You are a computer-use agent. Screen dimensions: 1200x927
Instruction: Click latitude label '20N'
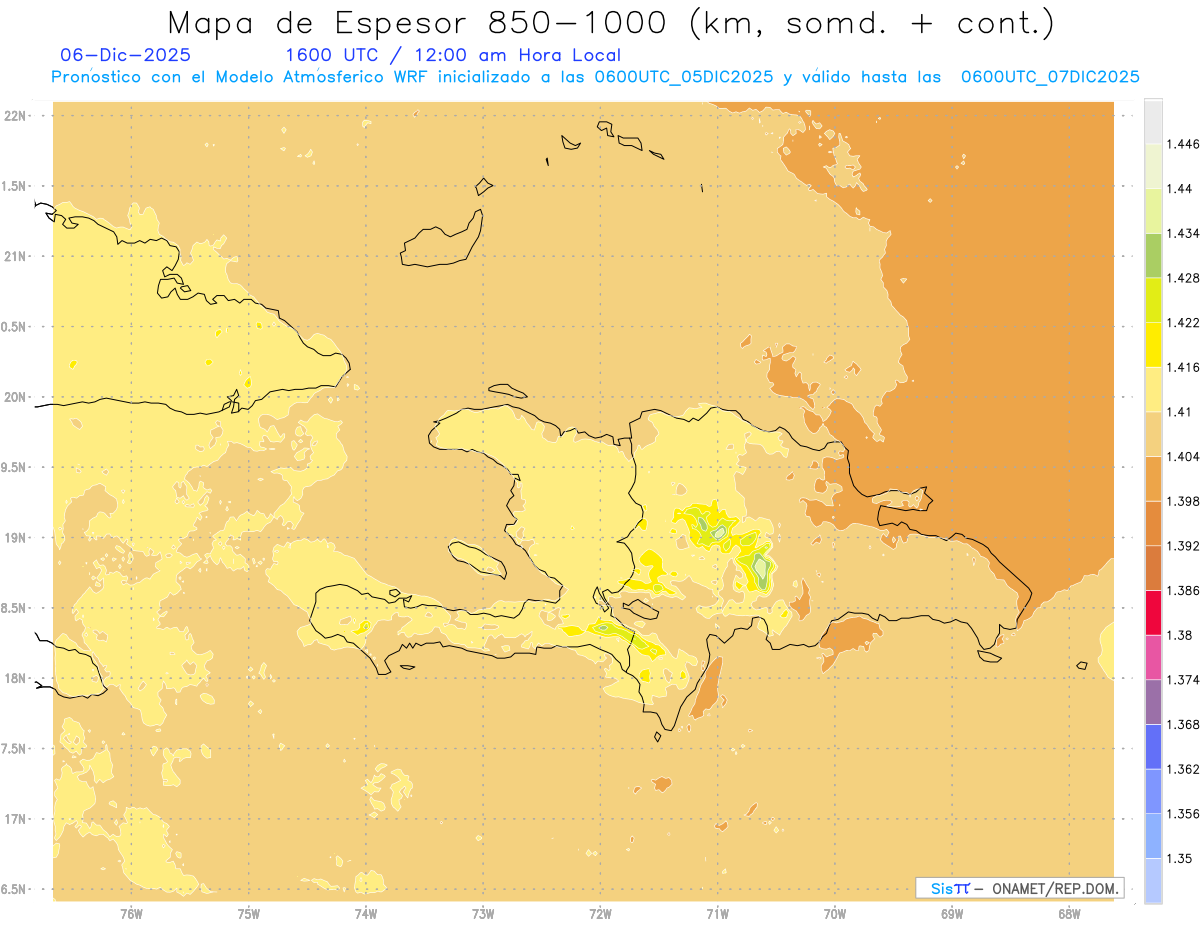16,398
